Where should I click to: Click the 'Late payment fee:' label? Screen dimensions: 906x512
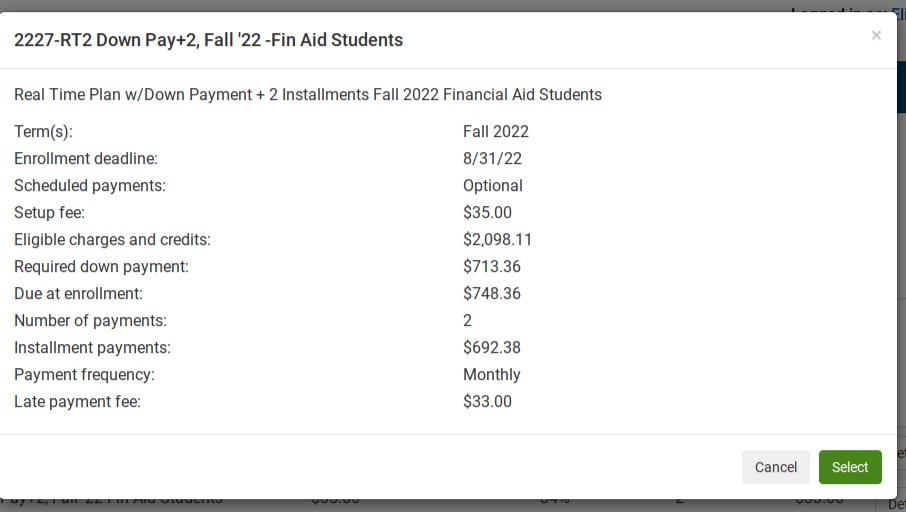pyautogui.click(x=77, y=402)
